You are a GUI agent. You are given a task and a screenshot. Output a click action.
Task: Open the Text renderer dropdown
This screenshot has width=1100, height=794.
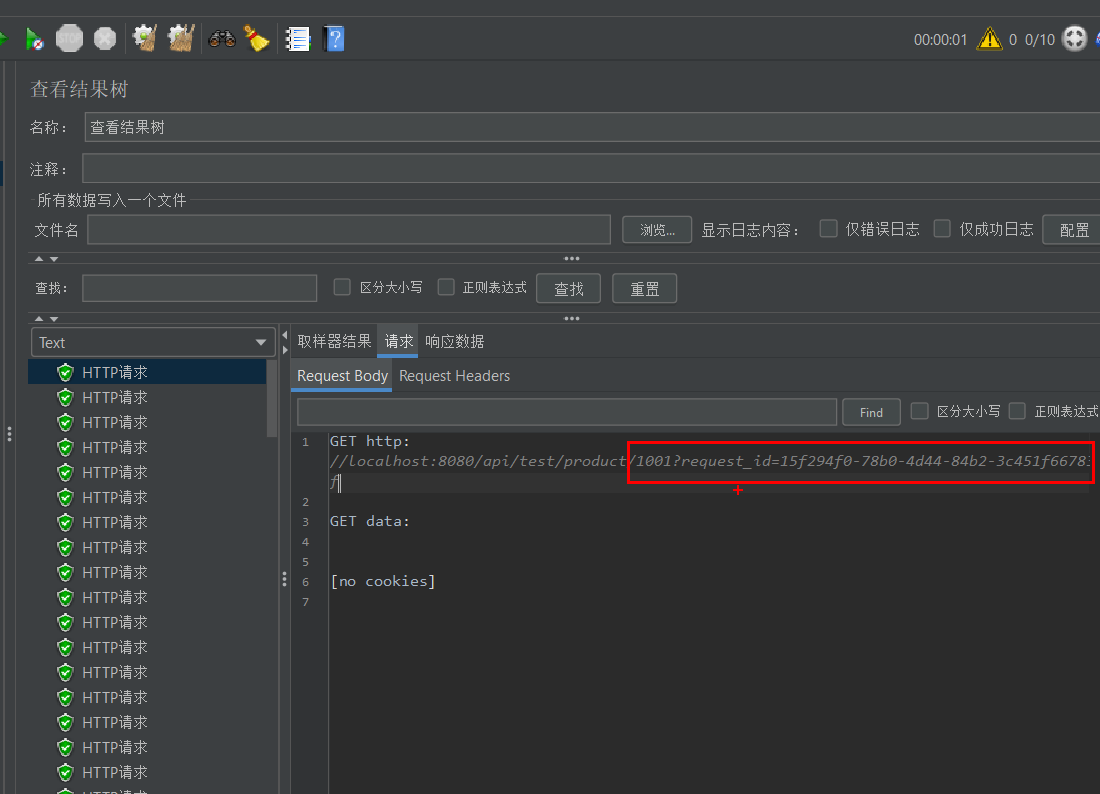pos(153,342)
